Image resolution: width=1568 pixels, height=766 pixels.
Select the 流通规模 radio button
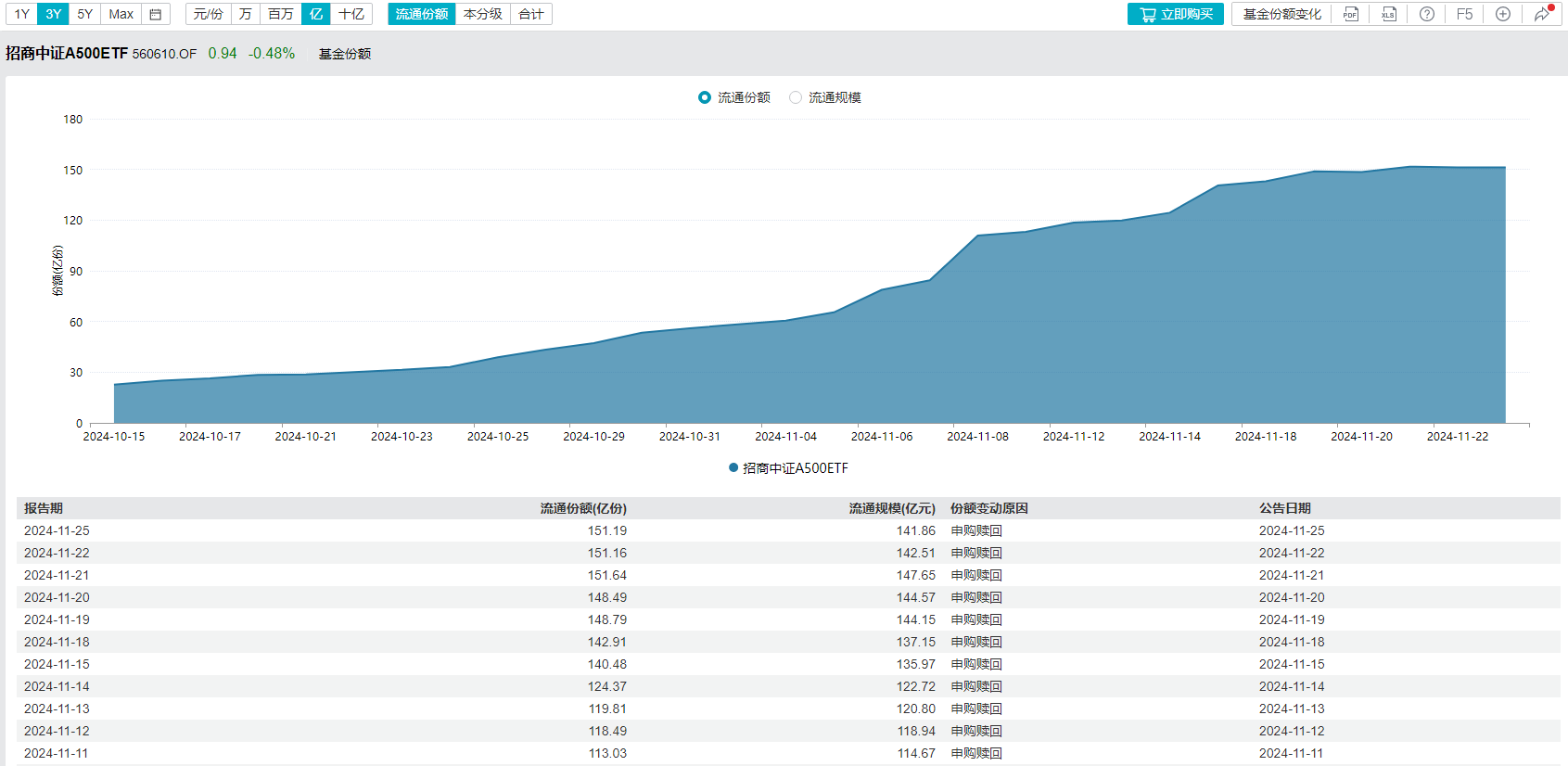(796, 97)
